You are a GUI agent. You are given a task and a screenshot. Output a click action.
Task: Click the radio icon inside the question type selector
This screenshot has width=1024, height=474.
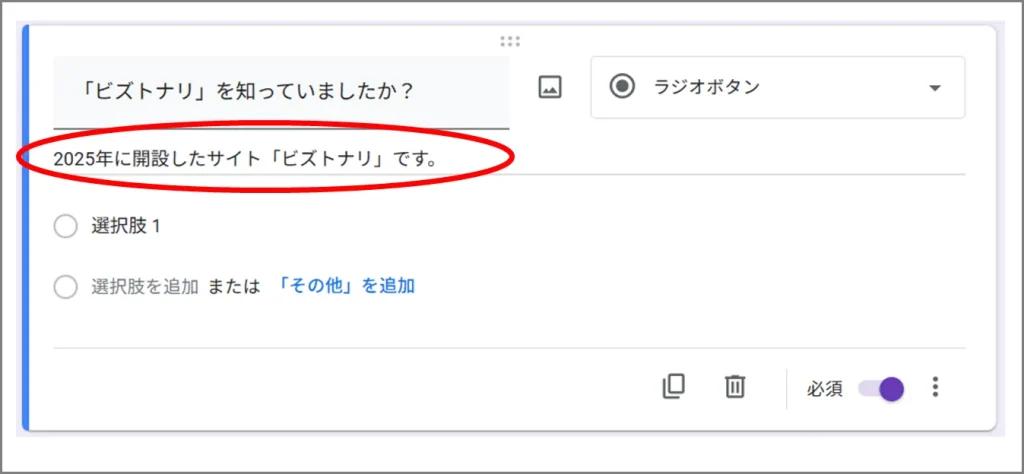click(623, 87)
